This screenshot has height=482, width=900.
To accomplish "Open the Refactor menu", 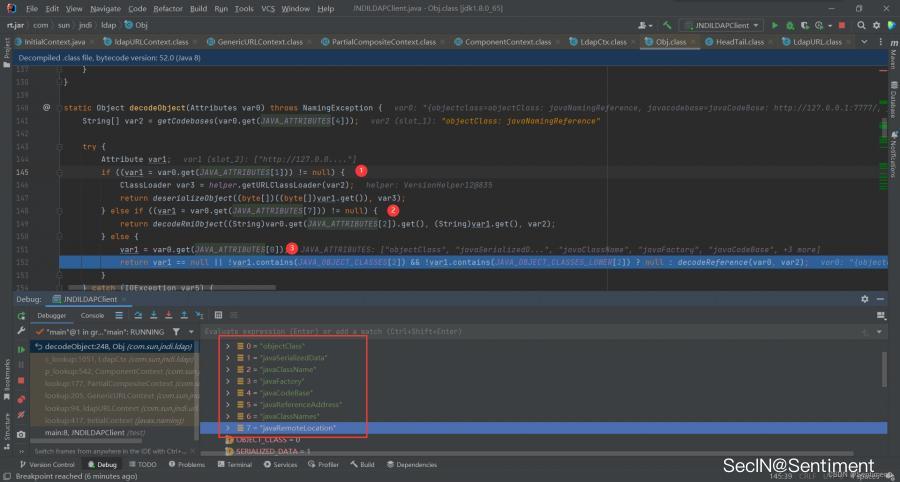I will click(167, 8).
